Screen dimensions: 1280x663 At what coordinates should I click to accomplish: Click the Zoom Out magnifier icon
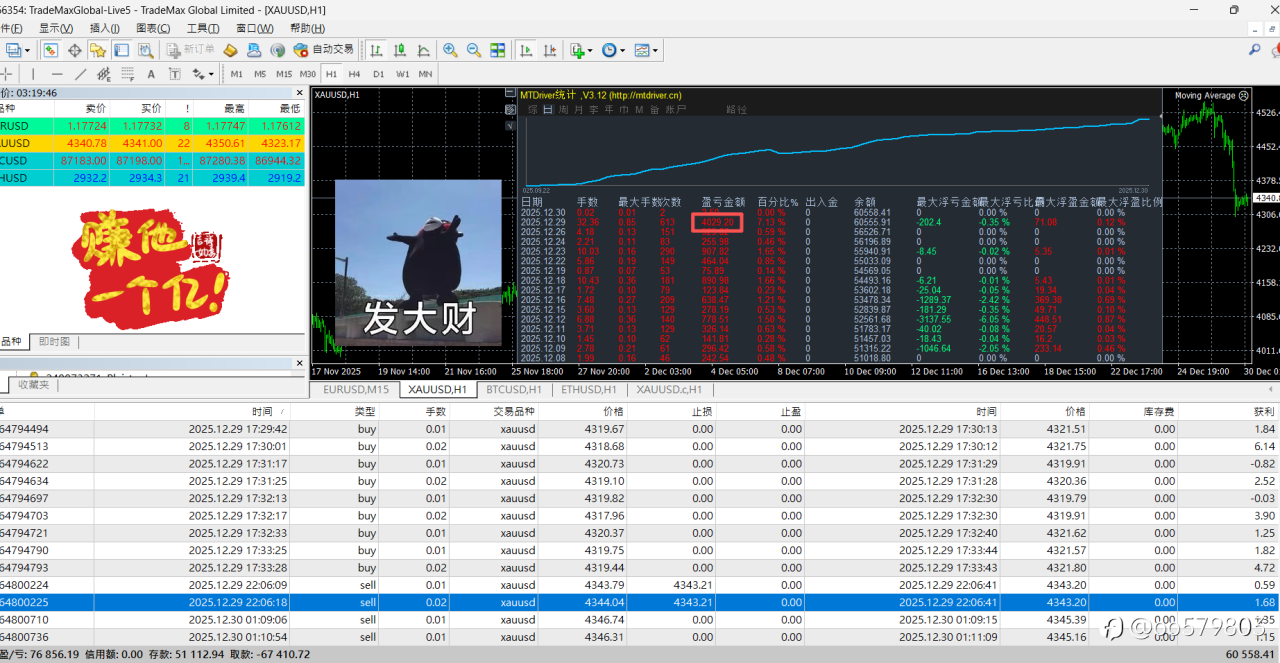point(473,50)
